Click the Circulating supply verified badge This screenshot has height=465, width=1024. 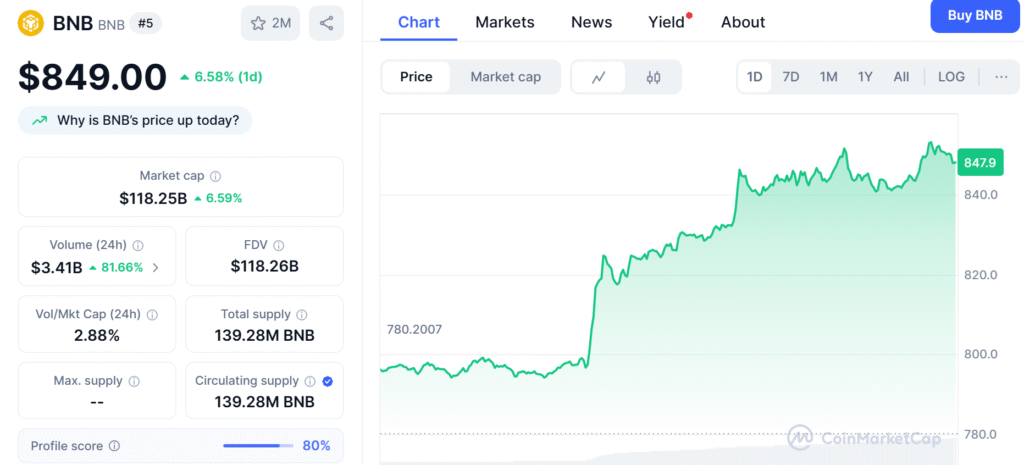pos(328,381)
